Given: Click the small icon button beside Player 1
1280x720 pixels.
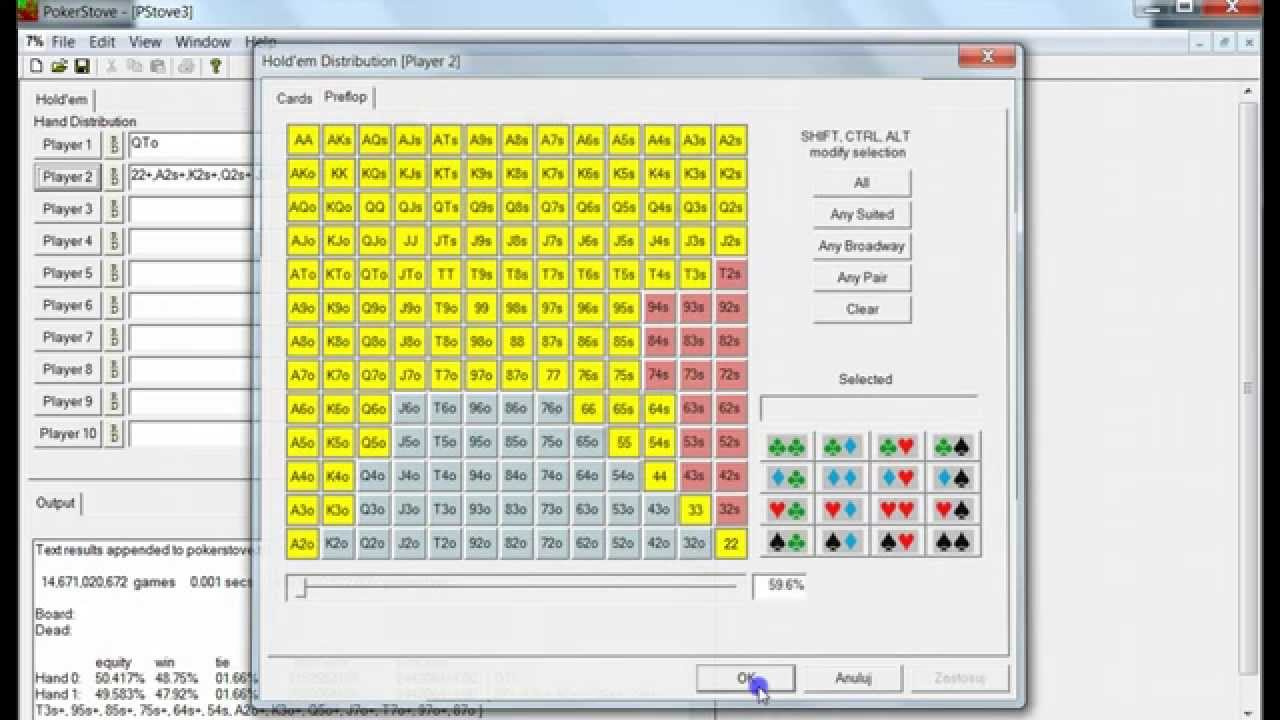Looking at the screenshot, I should [x=114, y=145].
